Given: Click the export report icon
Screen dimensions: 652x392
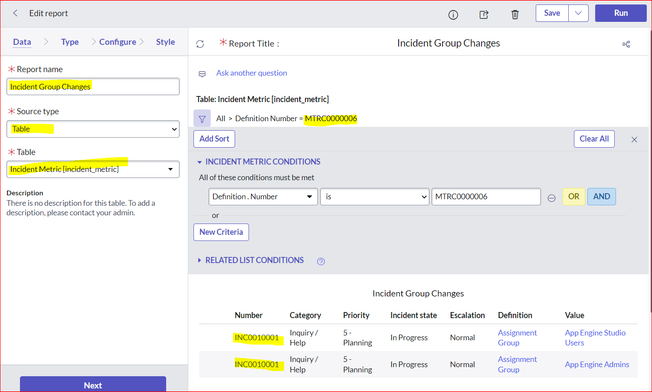Looking at the screenshot, I should click(484, 15).
